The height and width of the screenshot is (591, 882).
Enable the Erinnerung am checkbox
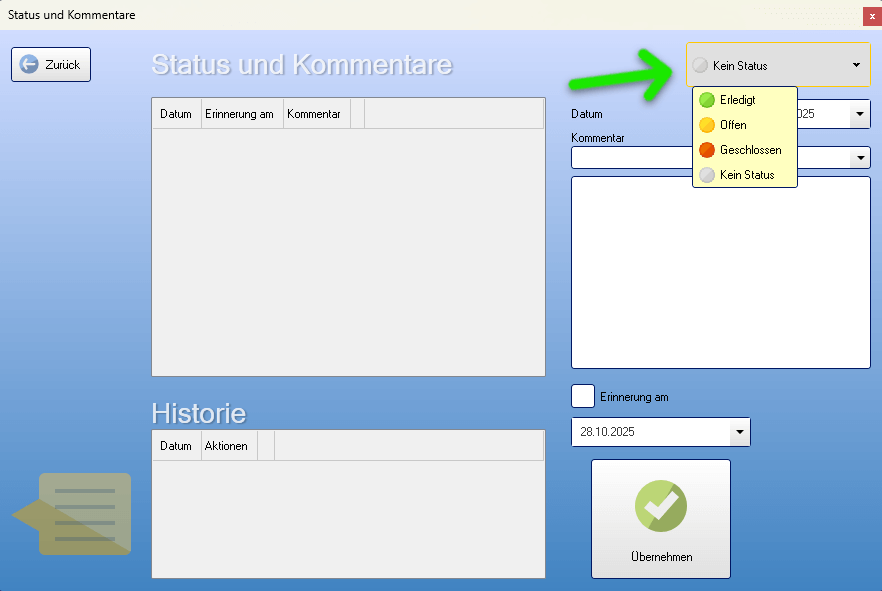coord(583,396)
